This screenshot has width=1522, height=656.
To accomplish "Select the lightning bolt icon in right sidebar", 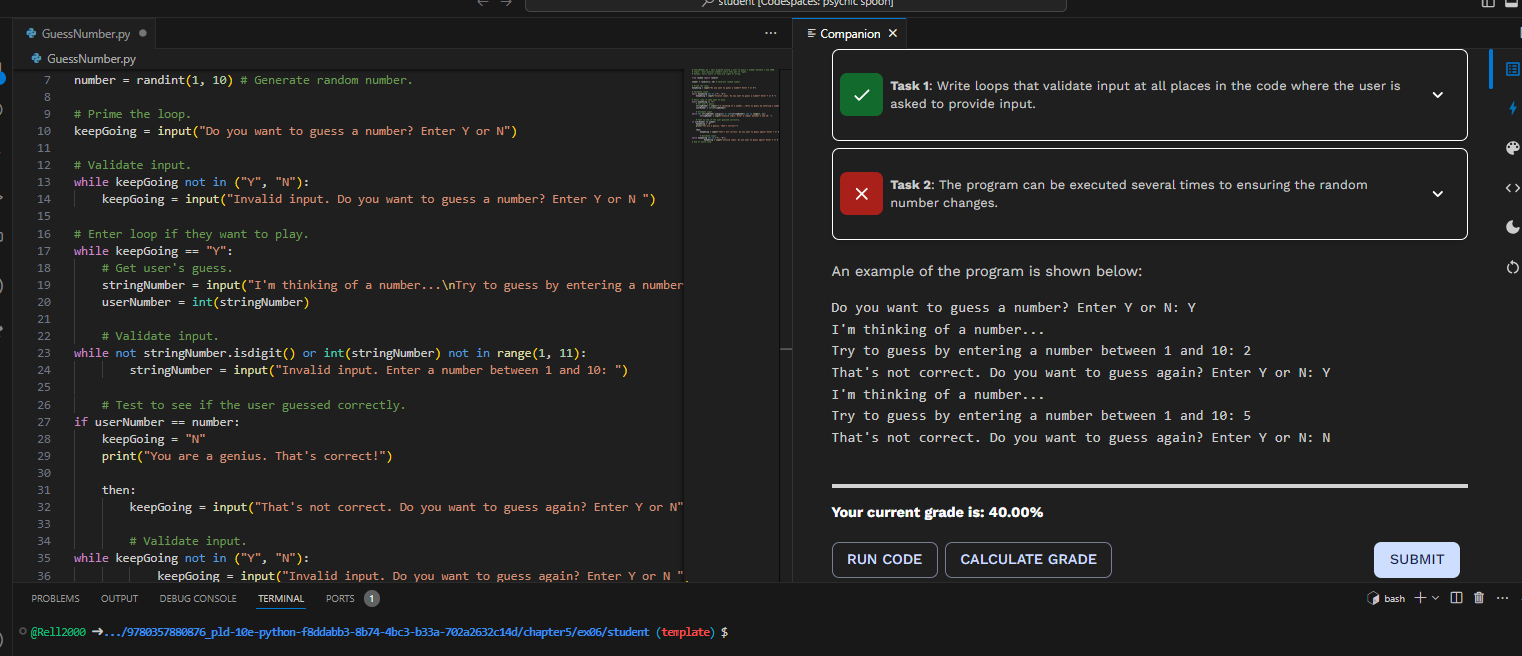I will pos(1512,108).
